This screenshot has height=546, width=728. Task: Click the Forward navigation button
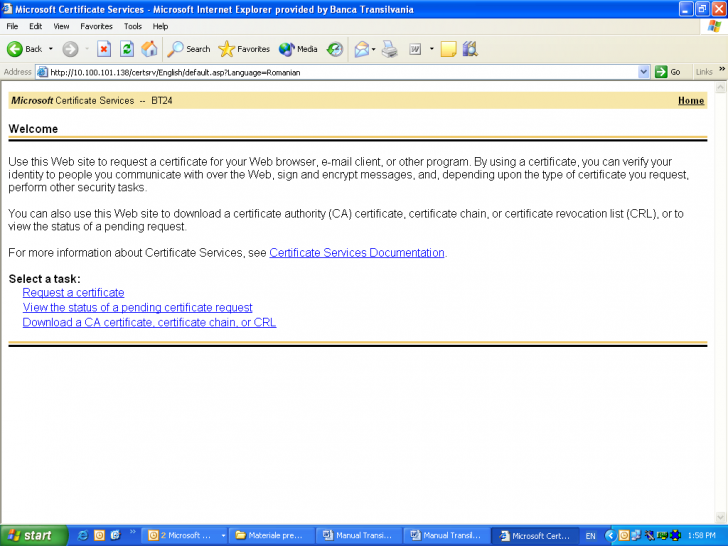click(x=71, y=49)
